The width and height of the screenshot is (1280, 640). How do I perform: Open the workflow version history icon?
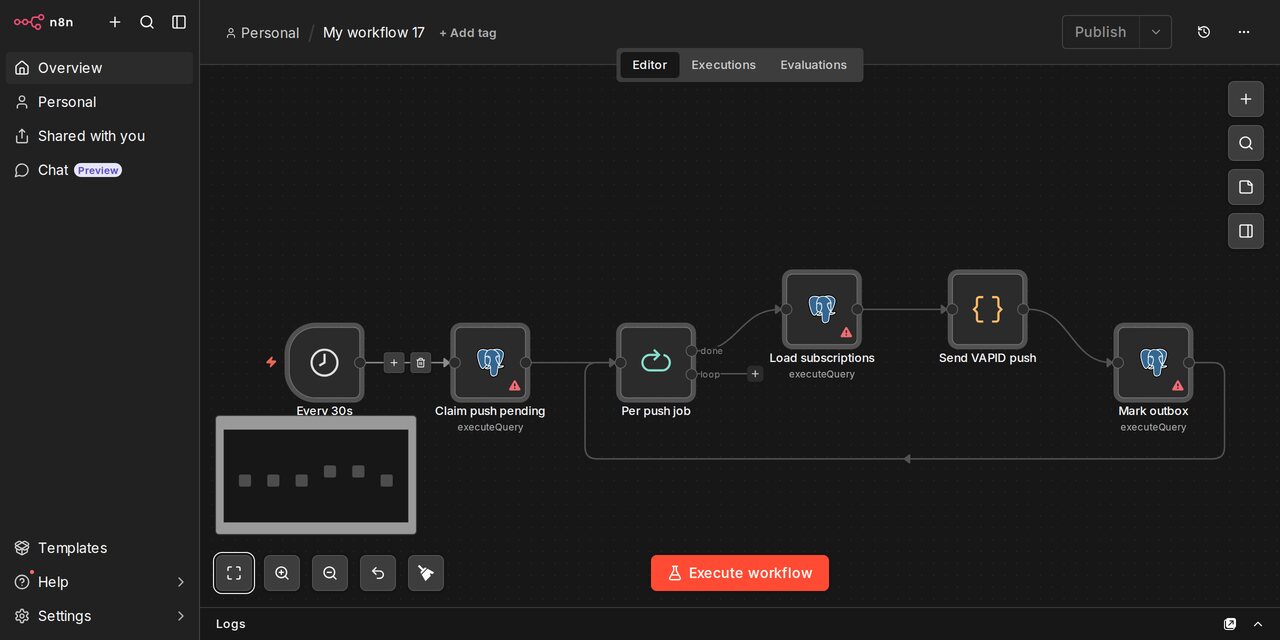pyautogui.click(x=1204, y=32)
